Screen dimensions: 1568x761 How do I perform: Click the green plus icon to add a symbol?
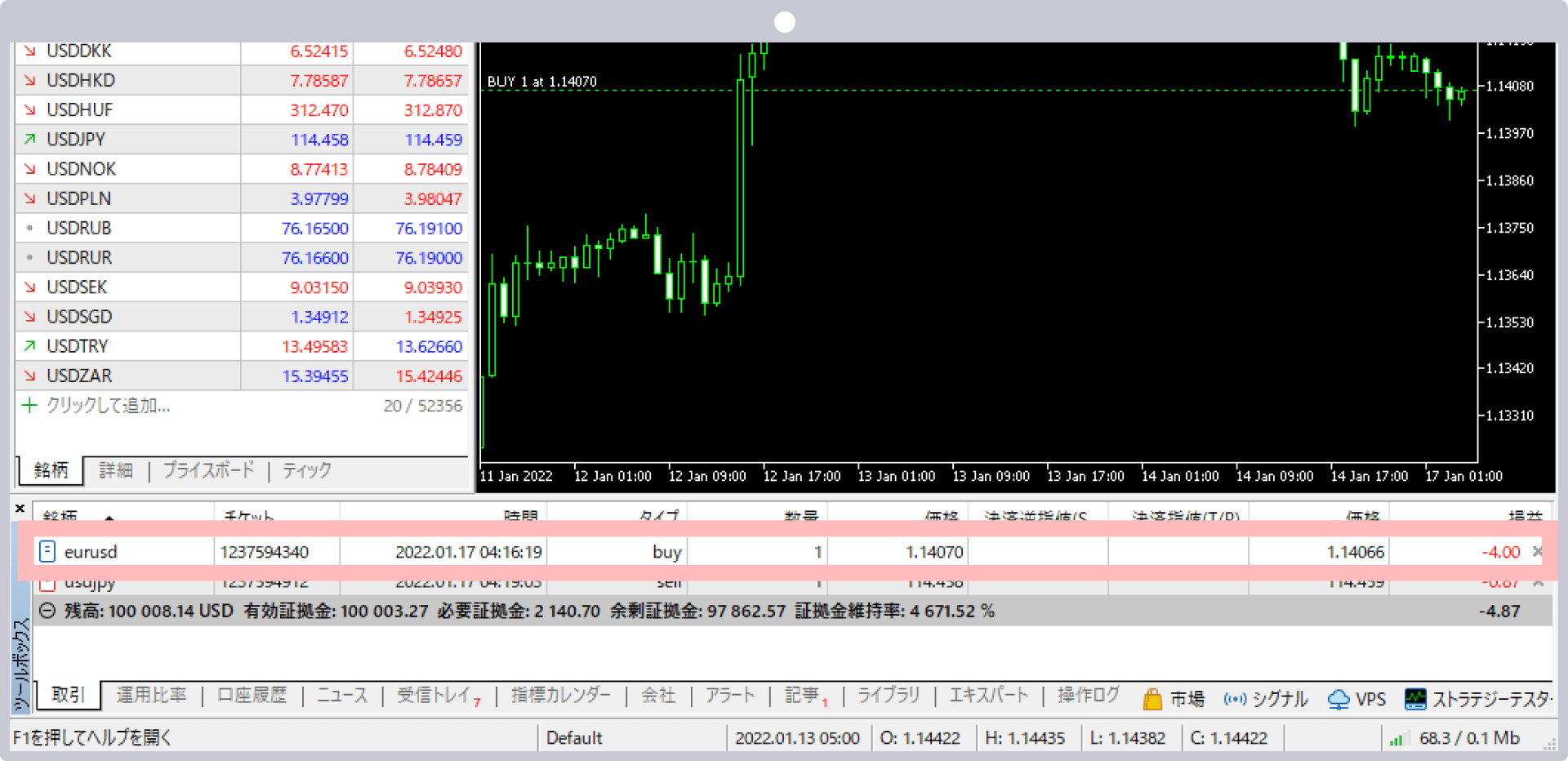click(29, 405)
